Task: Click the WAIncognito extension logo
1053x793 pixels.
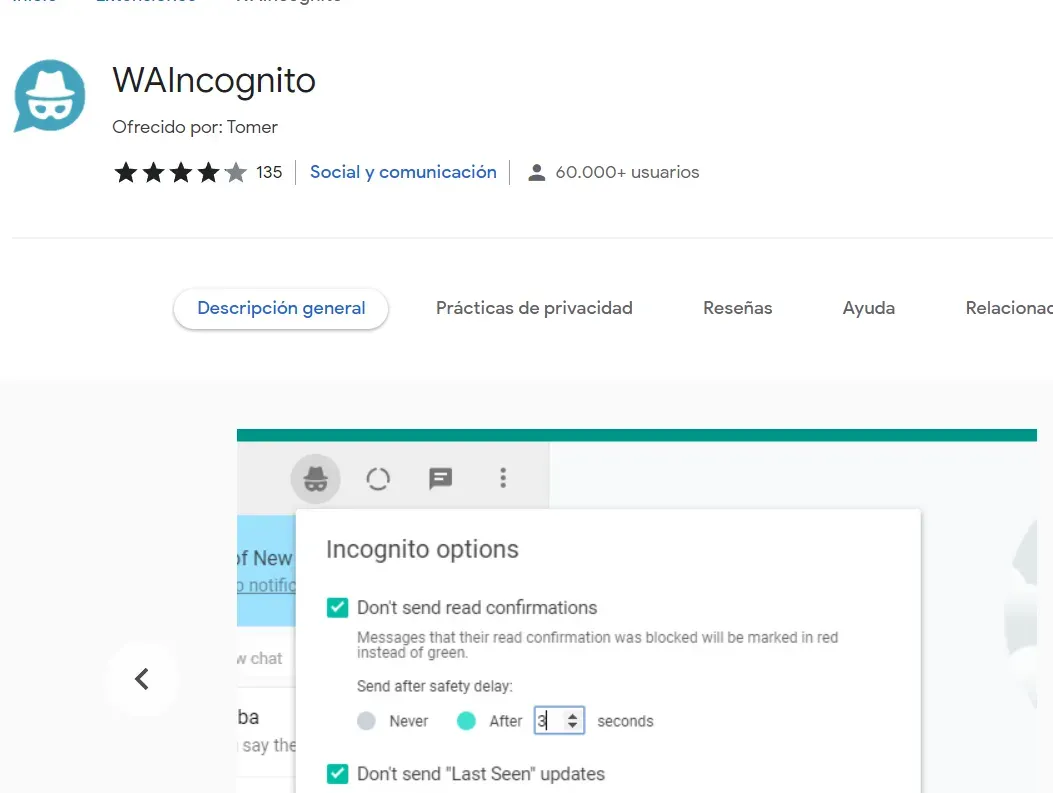Action: tap(50, 96)
